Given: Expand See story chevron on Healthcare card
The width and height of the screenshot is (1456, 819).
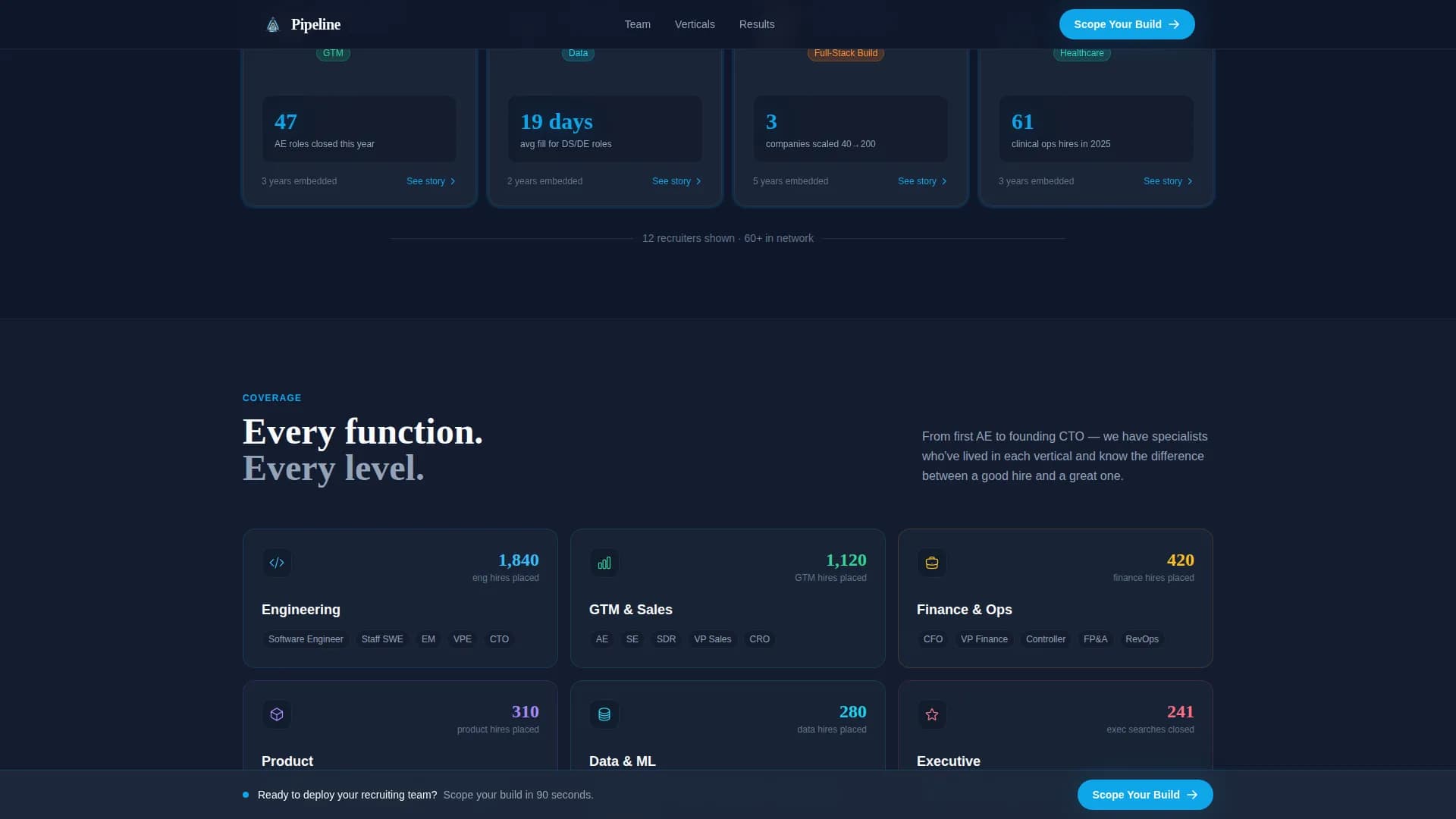Looking at the screenshot, I should [x=1189, y=181].
